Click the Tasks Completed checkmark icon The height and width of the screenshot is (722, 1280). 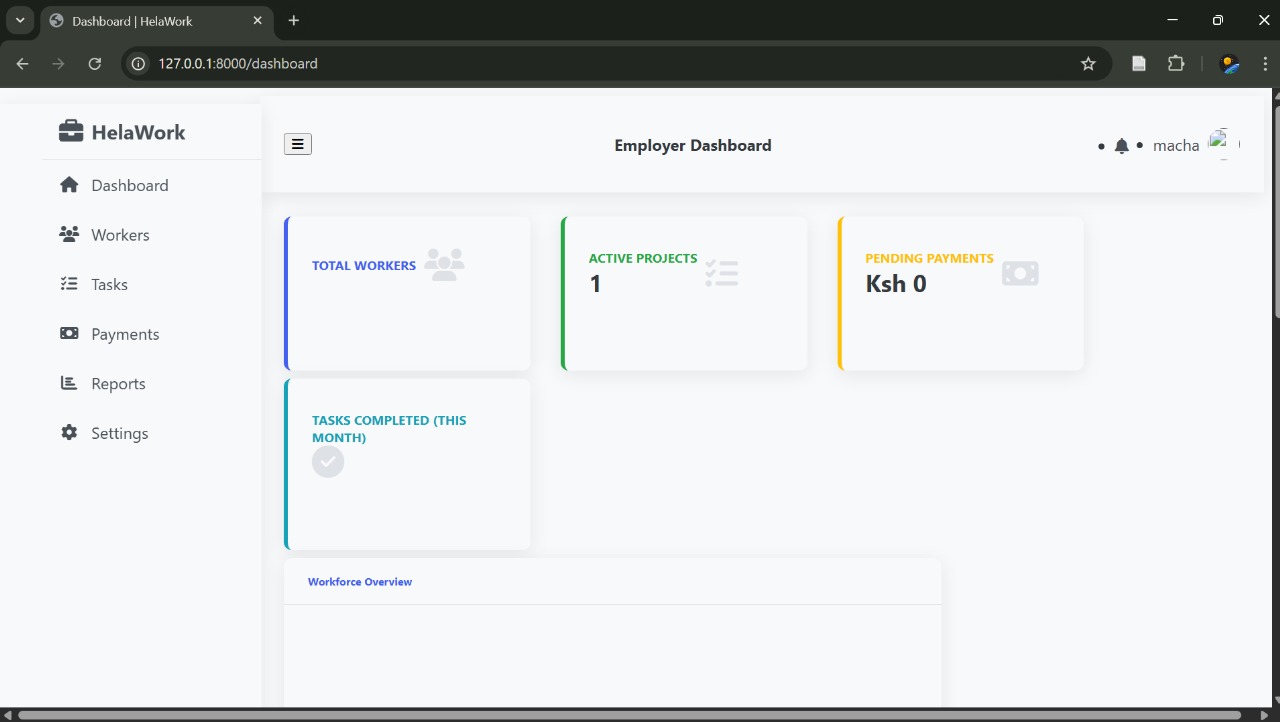click(328, 462)
